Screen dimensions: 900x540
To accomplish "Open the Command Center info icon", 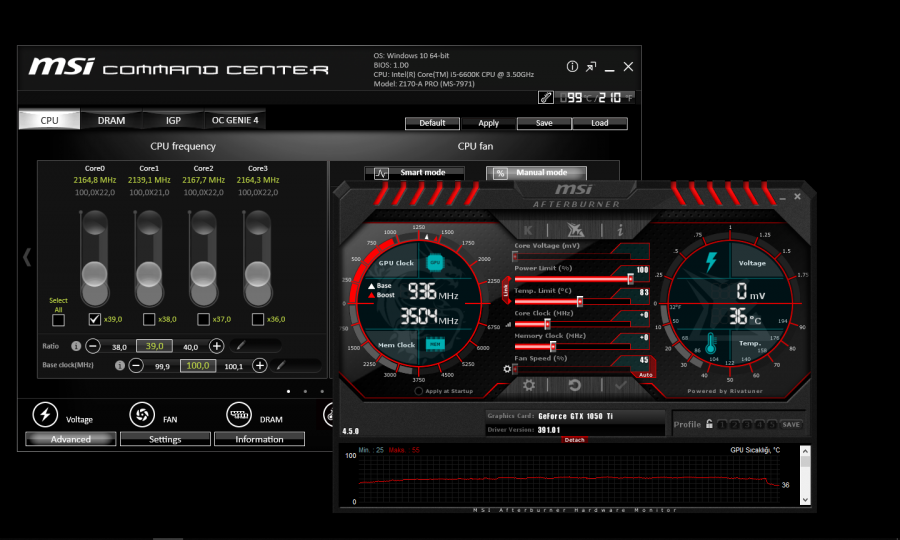I will (x=572, y=67).
